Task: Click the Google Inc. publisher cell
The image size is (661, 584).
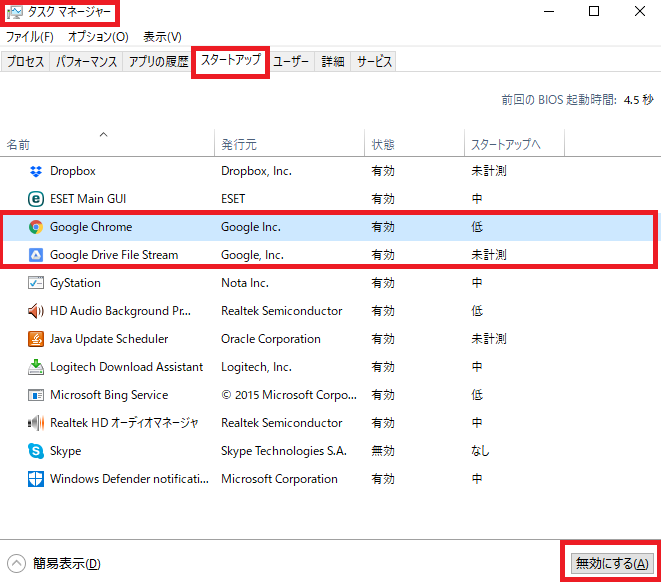Action: 251,227
